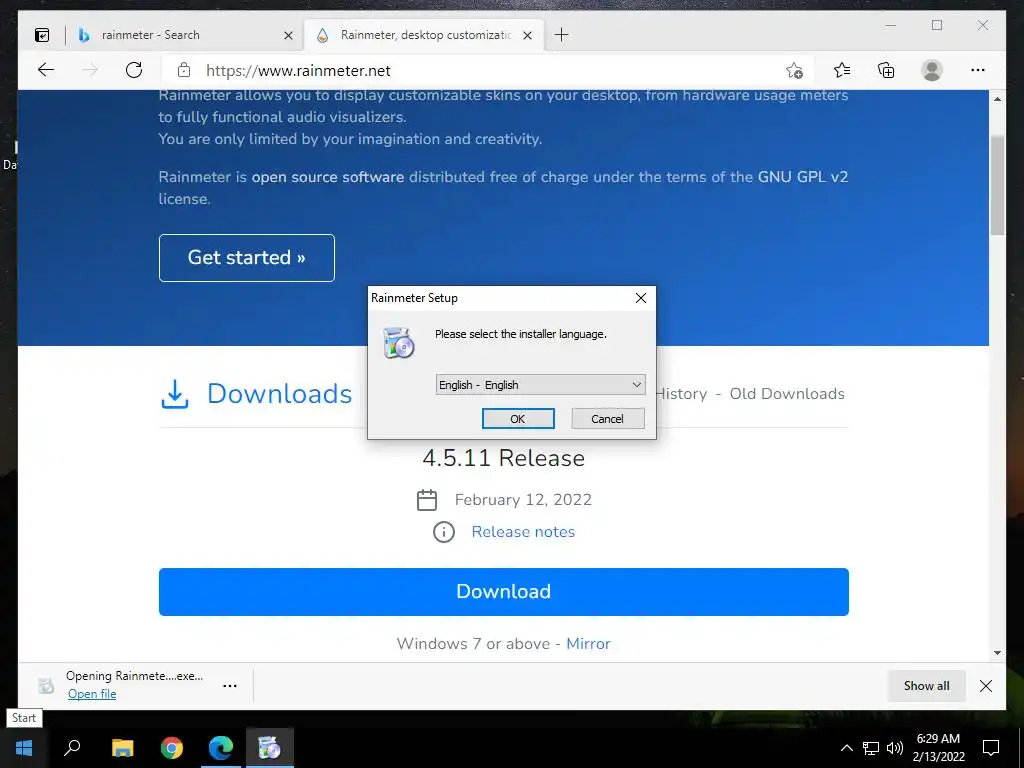Open the tab actions menu icon
Image resolution: width=1024 pixels, height=768 pixels.
[x=42, y=35]
